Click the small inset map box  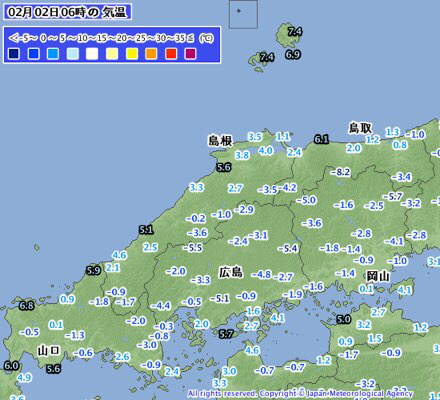(x=243, y=14)
